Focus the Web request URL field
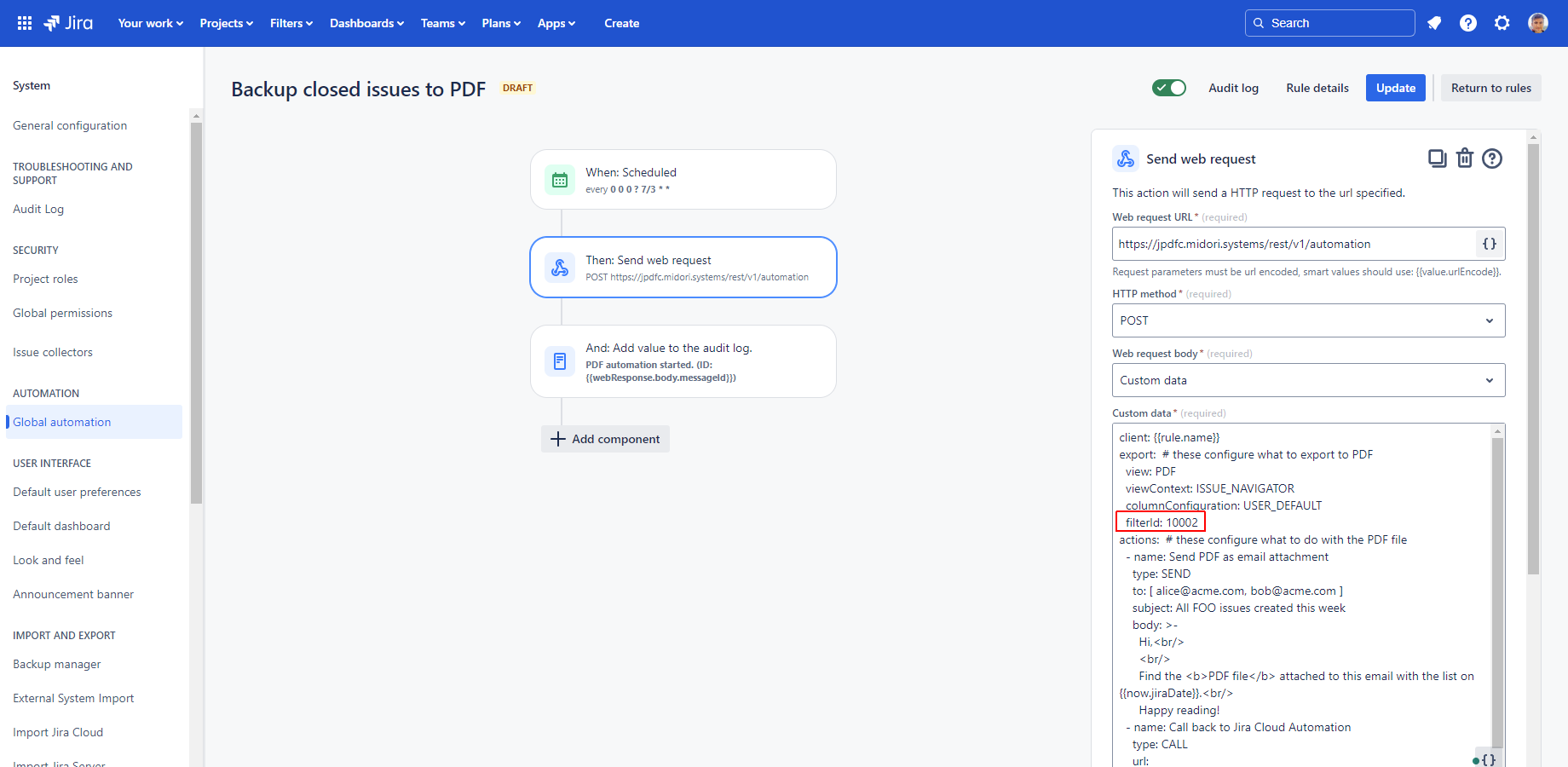This screenshot has height=767, width=1568. tap(1294, 244)
